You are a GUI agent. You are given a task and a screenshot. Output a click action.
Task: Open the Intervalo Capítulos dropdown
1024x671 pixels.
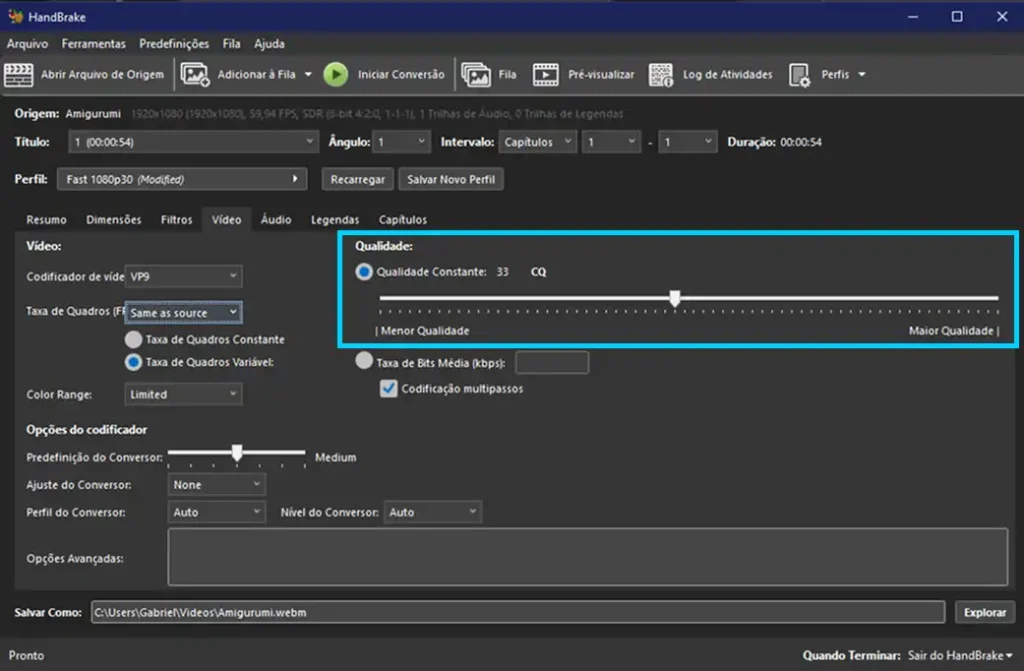pos(538,142)
